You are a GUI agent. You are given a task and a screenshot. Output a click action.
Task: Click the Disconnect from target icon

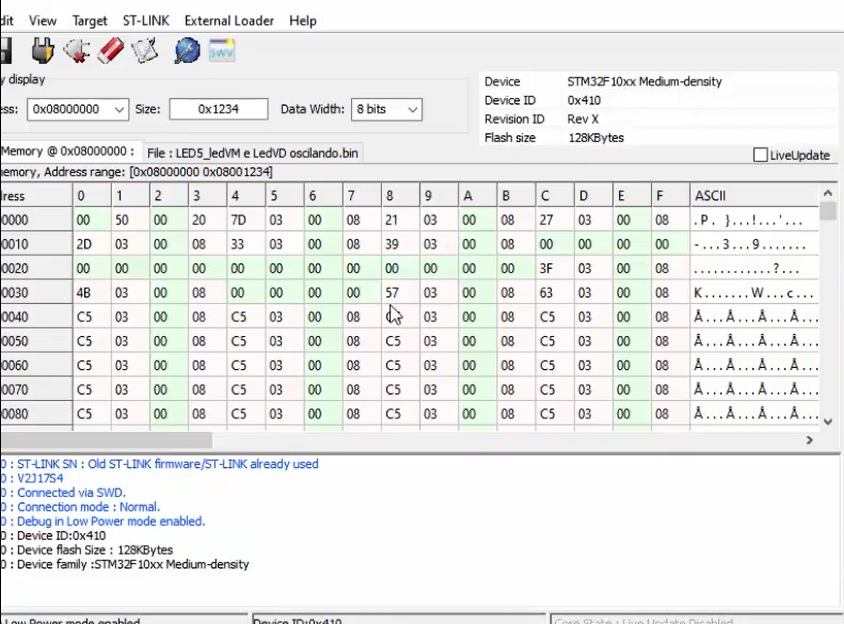click(x=77, y=50)
